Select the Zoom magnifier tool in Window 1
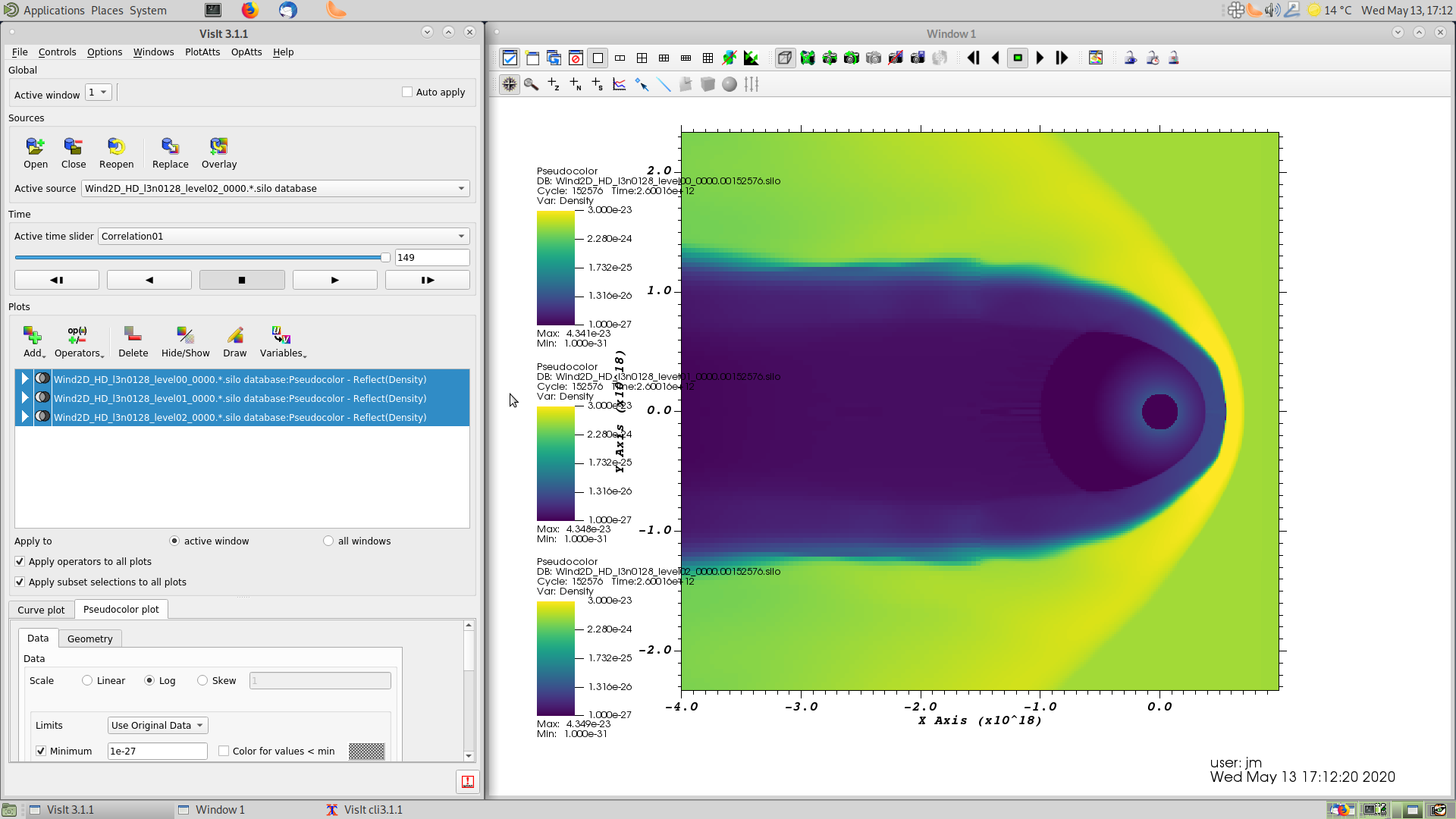Image resolution: width=1456 pixels, height=819 pixels. click(532, 84)
